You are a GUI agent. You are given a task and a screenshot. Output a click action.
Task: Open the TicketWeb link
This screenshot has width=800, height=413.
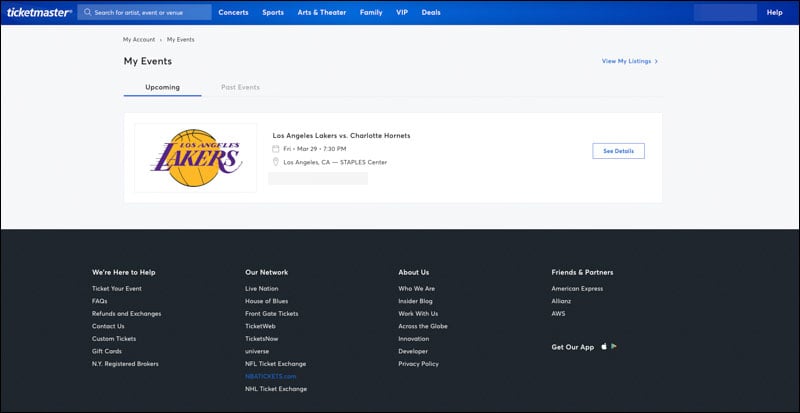pos(260,326)
